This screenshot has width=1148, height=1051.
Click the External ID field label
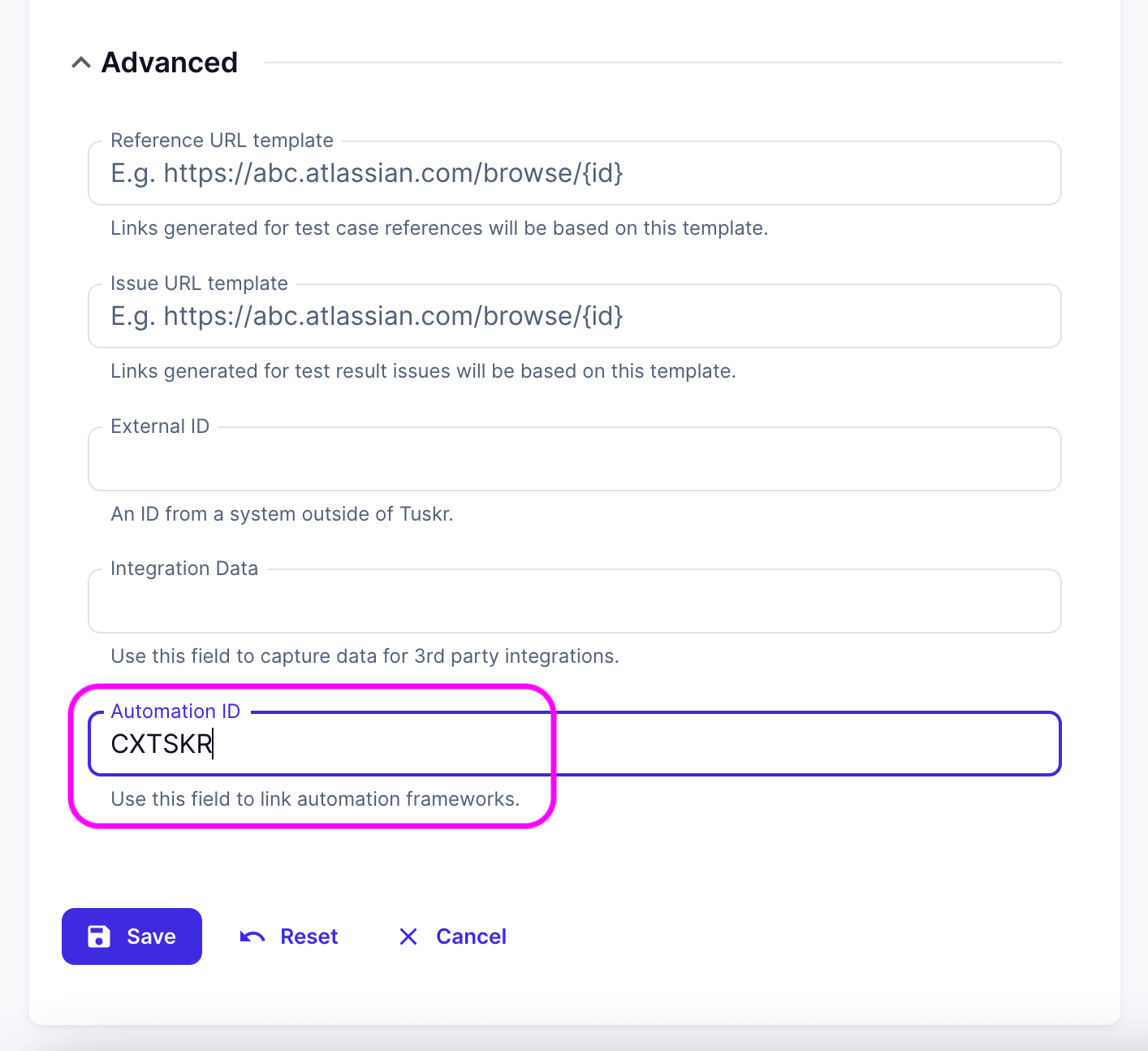pyautogui.click(x=160, y=426)
